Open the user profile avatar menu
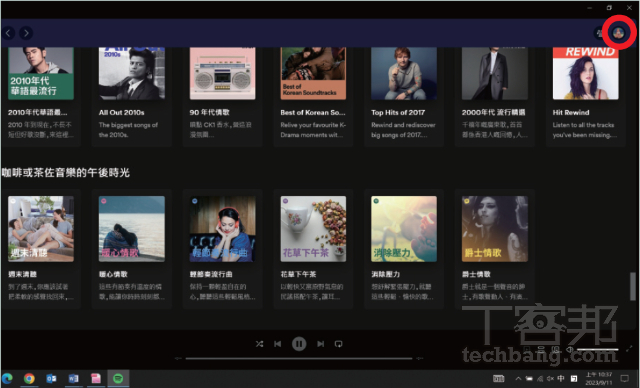This screenshot has height=388, width=640. point(618,33)
